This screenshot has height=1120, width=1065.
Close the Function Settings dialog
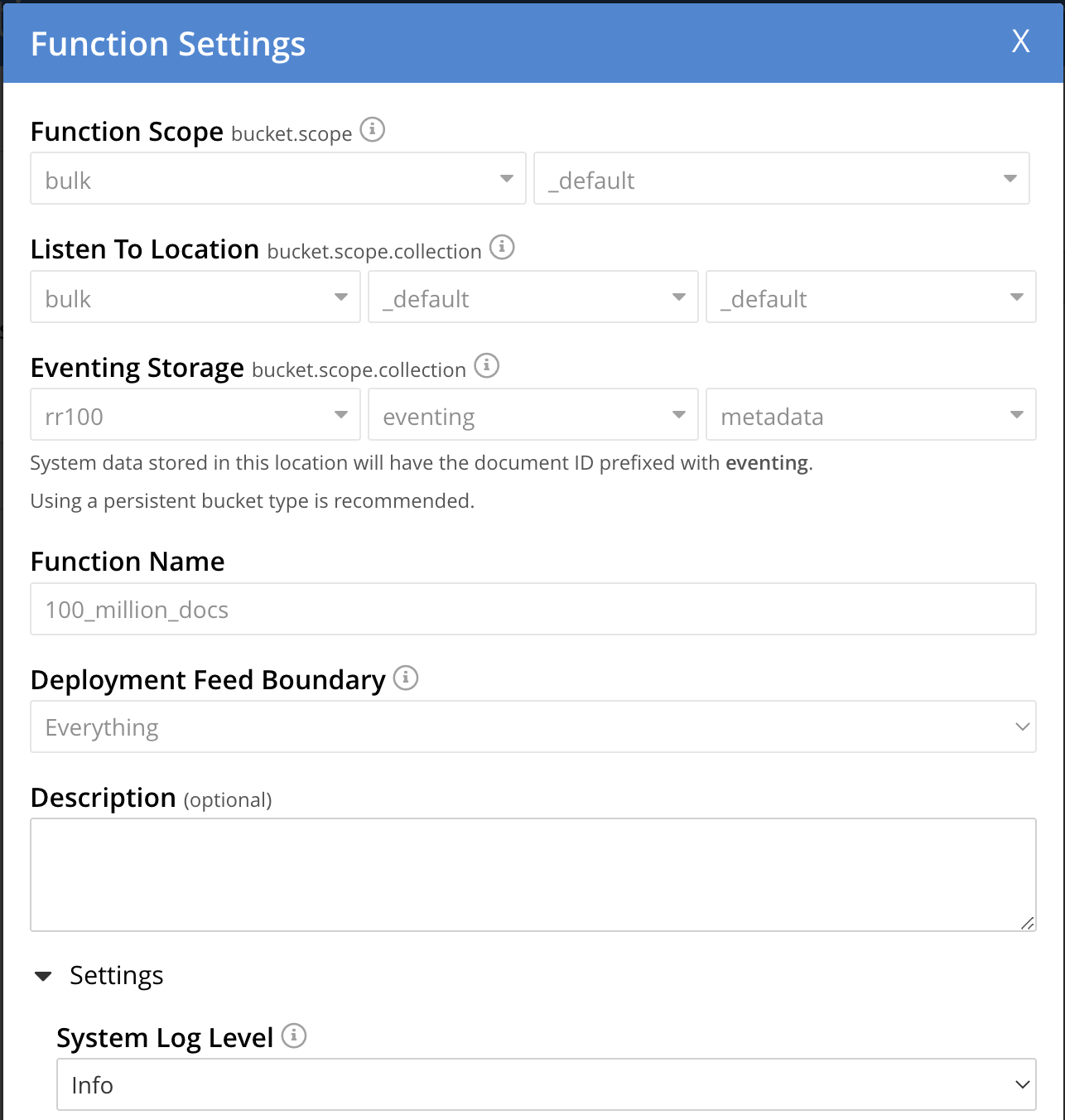(1020, 41)
